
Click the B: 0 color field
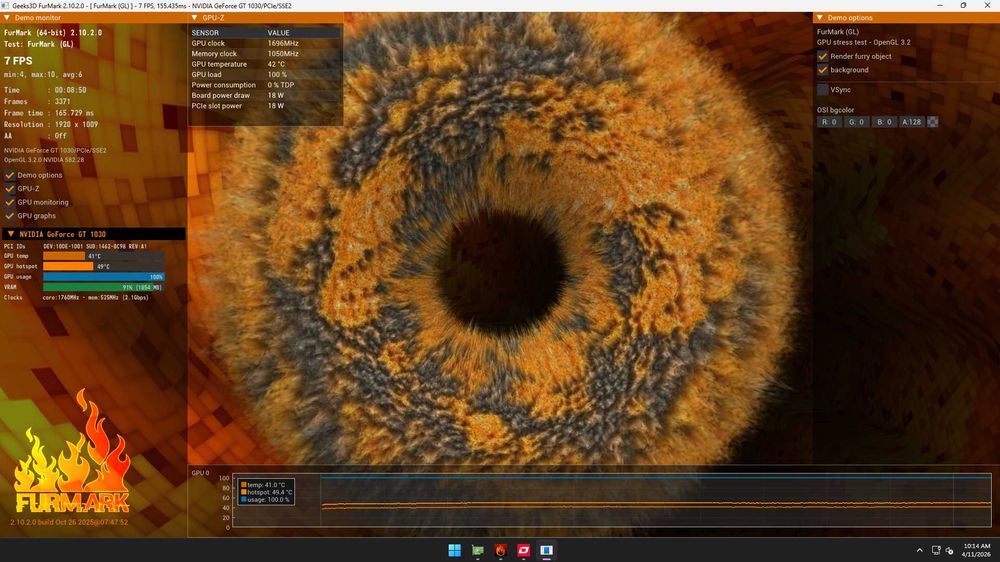884,122
